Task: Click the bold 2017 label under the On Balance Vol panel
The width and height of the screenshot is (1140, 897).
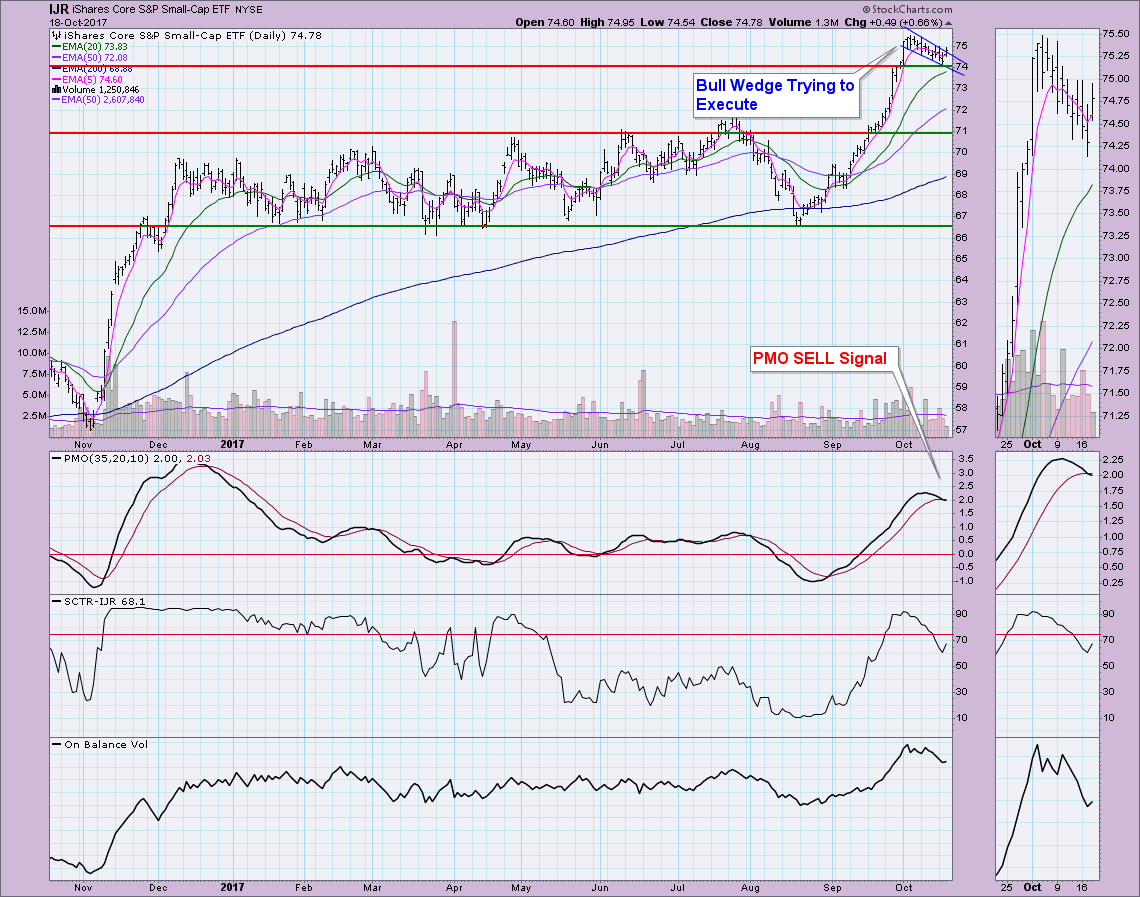Action: click(x=232, y=888)
